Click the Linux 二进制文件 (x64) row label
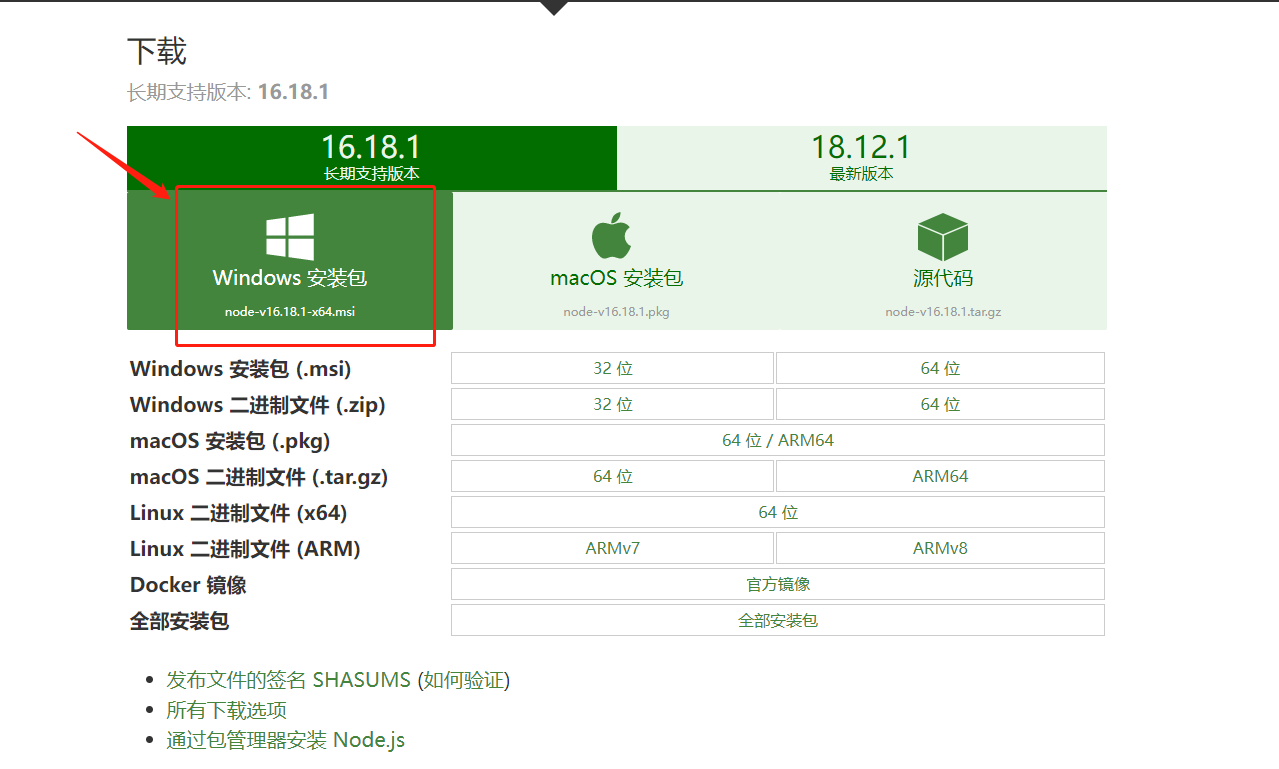1279x769 pixels. coord(238,512)
